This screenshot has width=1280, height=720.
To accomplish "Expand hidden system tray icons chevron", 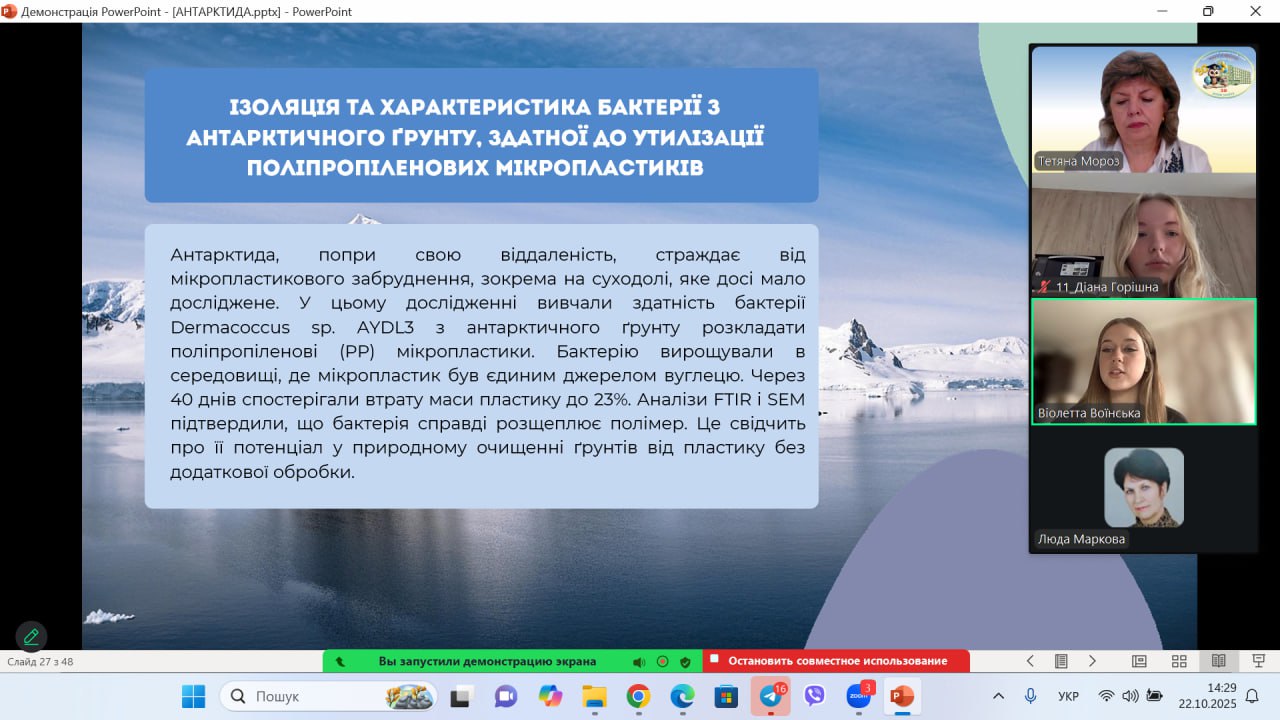I will [998, 696].
